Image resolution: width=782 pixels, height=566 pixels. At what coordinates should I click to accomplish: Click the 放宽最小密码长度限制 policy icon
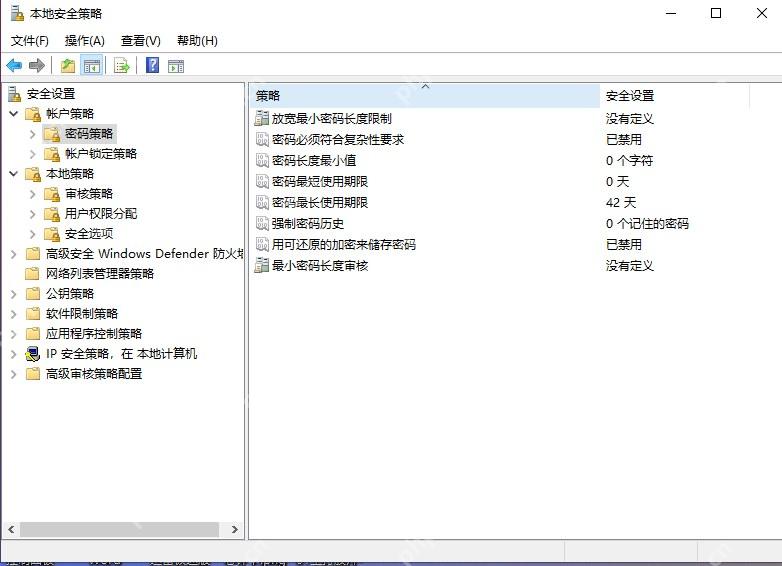(262, 118)
